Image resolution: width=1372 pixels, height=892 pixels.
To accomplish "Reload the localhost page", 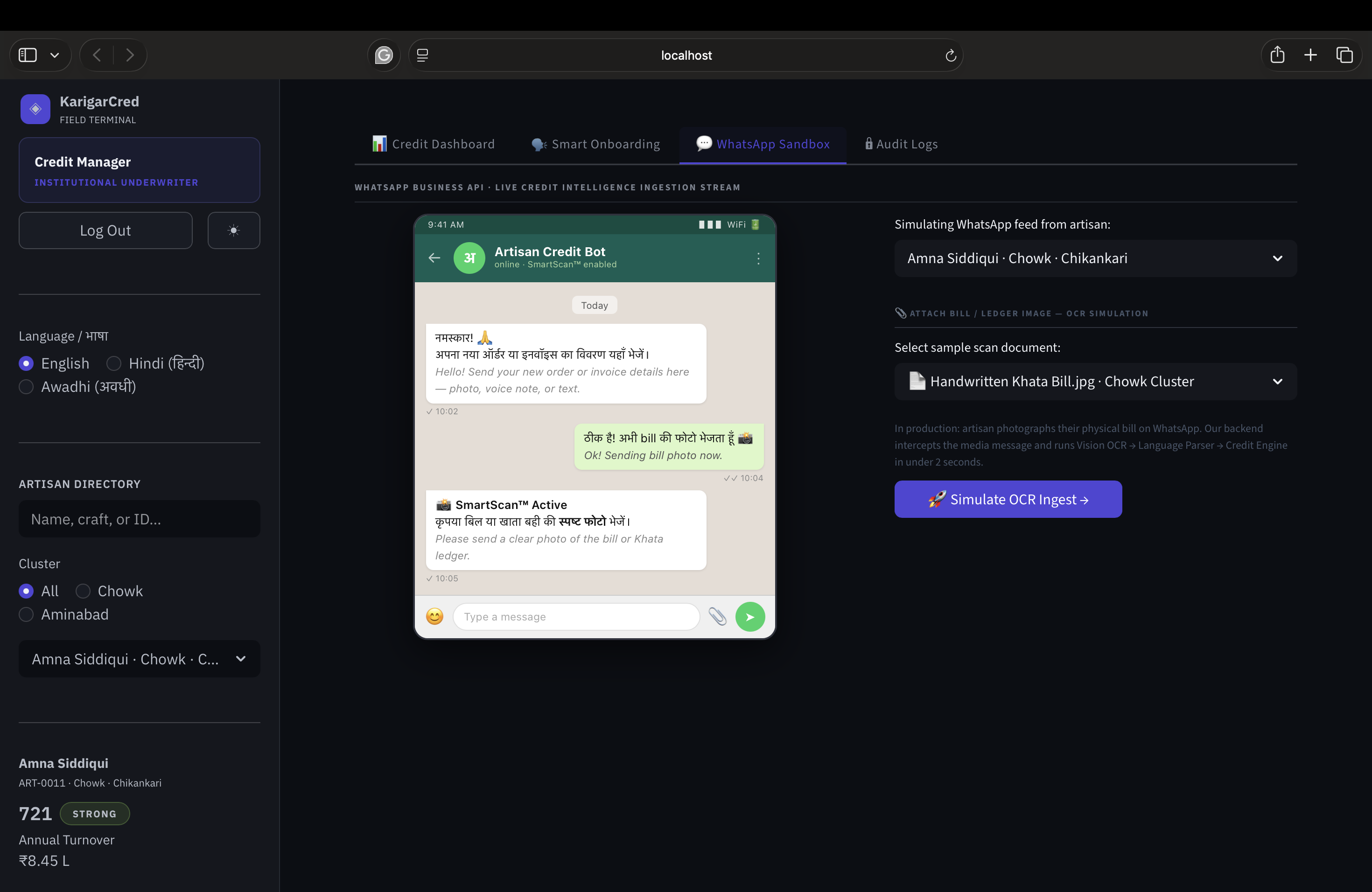I will (x=951, y=56).
